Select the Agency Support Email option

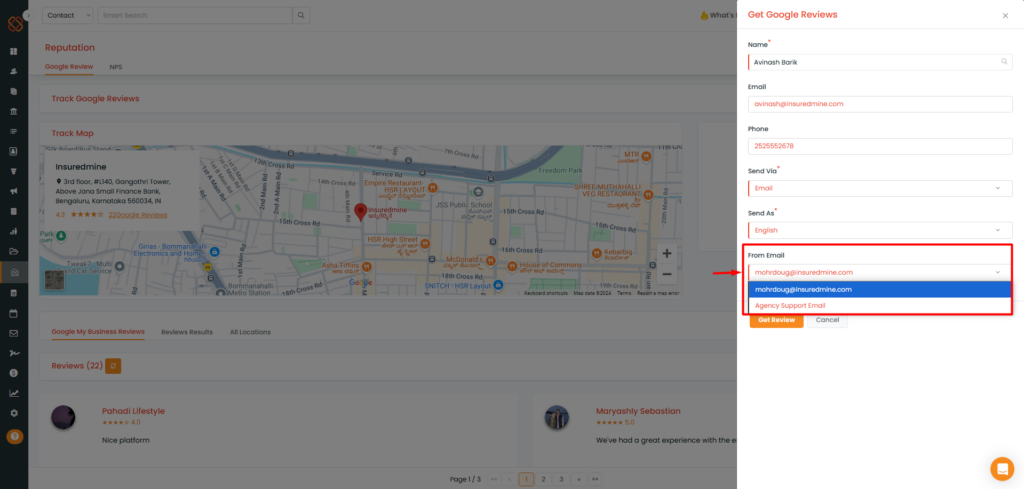(x=880, y=306)
